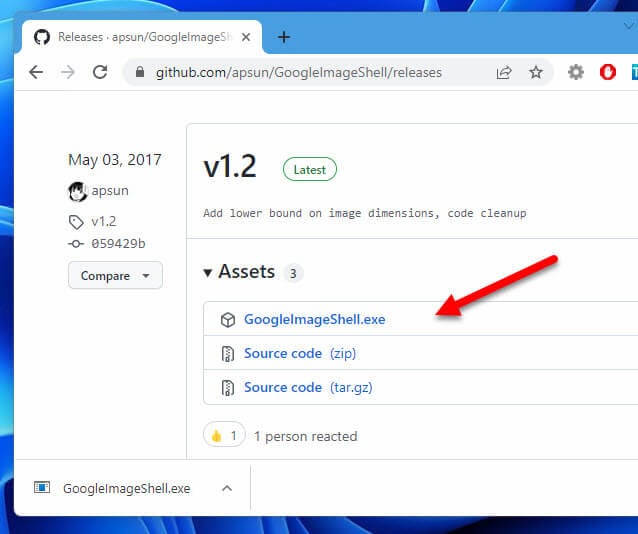Click the thumbs up reaction button
638x534 pixels.
pyautogui.click(x=224, y=435)
